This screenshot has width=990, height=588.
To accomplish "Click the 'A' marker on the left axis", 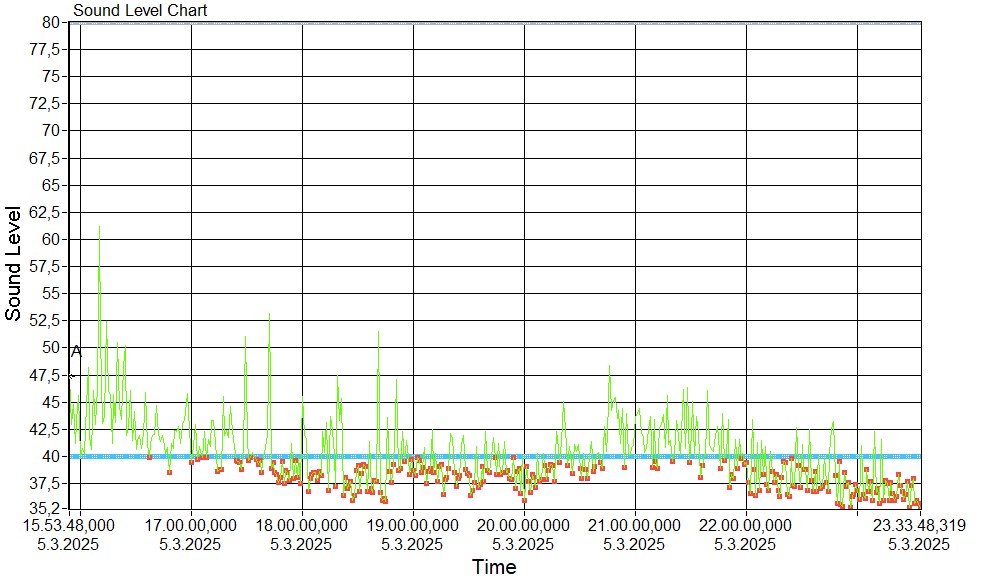I will pyautogui.click(x=76, y=351).
